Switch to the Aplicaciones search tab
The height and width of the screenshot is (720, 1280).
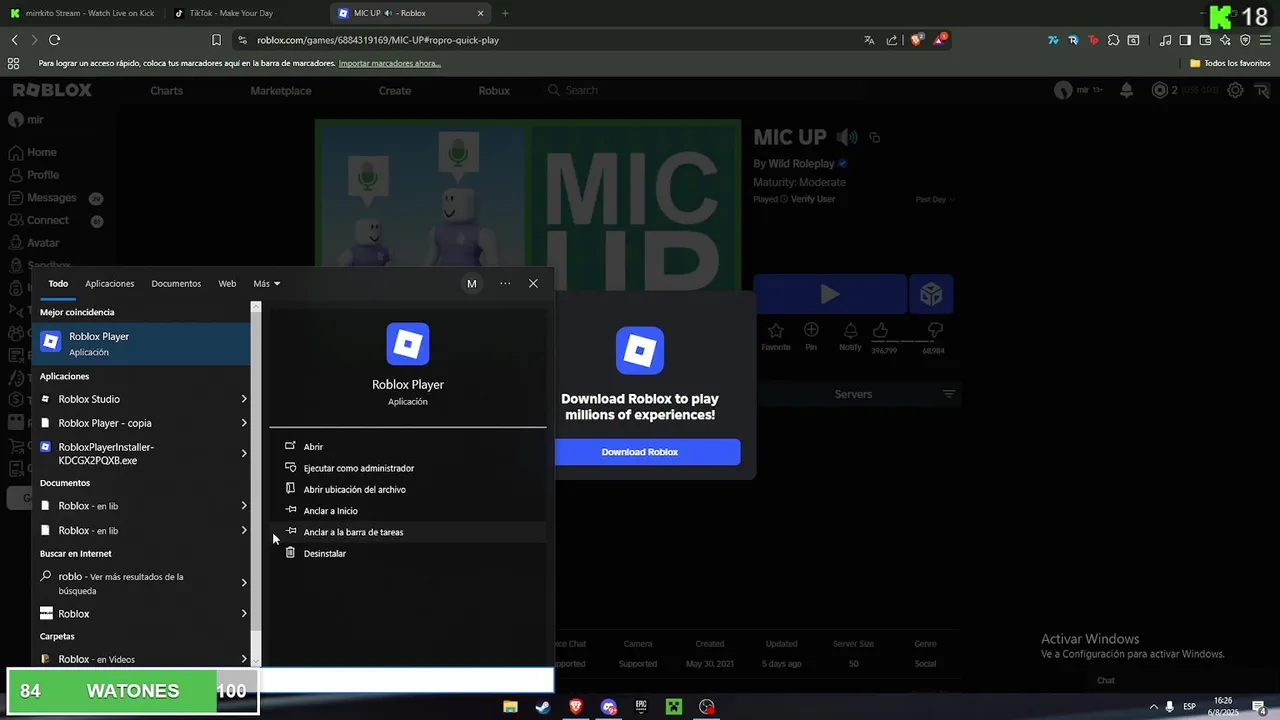(x=109, y=283)
